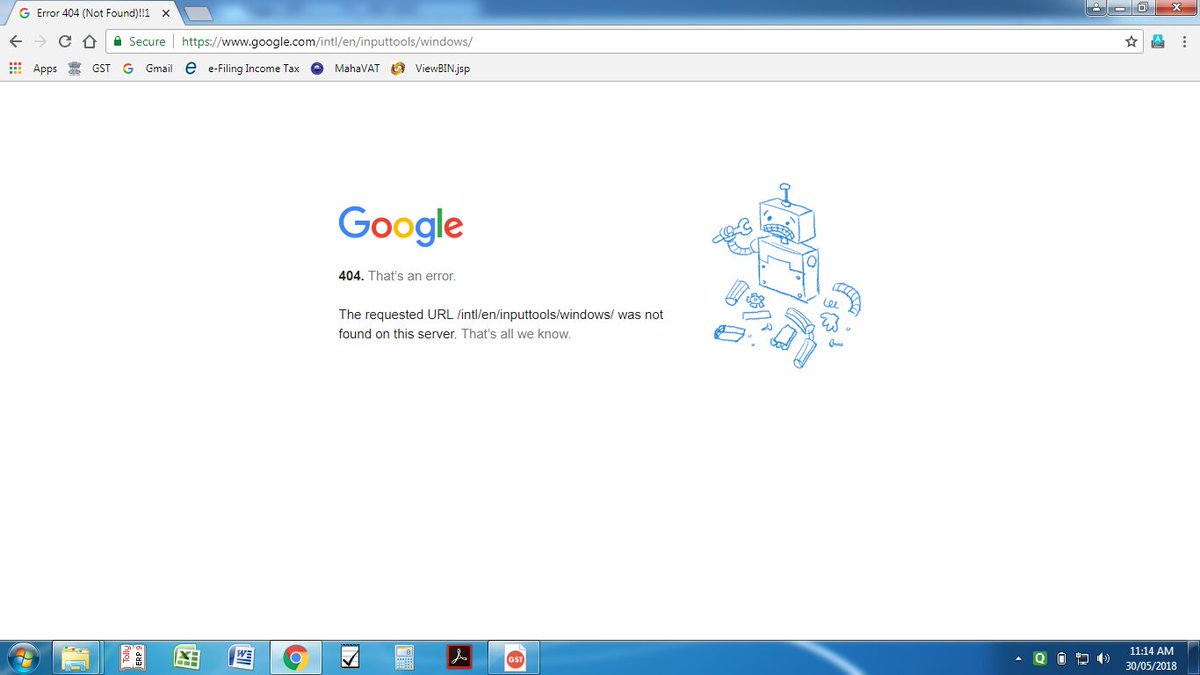The width and height of the screenshot is (1200, 675).
Task: Minimize the Chrome window
Action: click(x=1120, y=6)
